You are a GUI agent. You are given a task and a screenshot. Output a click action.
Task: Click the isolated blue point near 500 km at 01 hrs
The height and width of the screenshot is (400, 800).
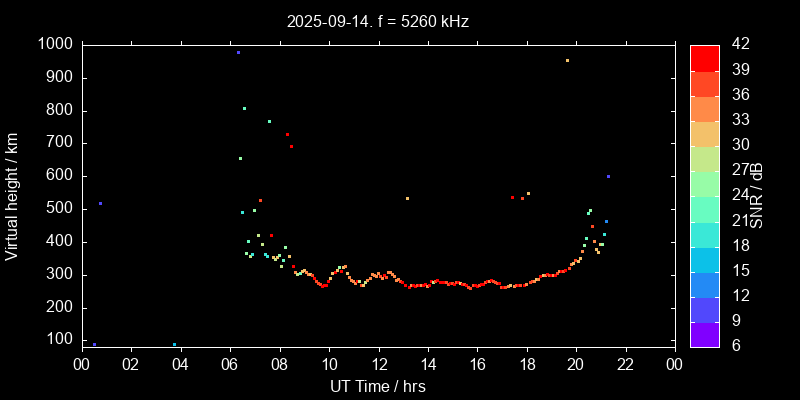[x=100, y=203]
